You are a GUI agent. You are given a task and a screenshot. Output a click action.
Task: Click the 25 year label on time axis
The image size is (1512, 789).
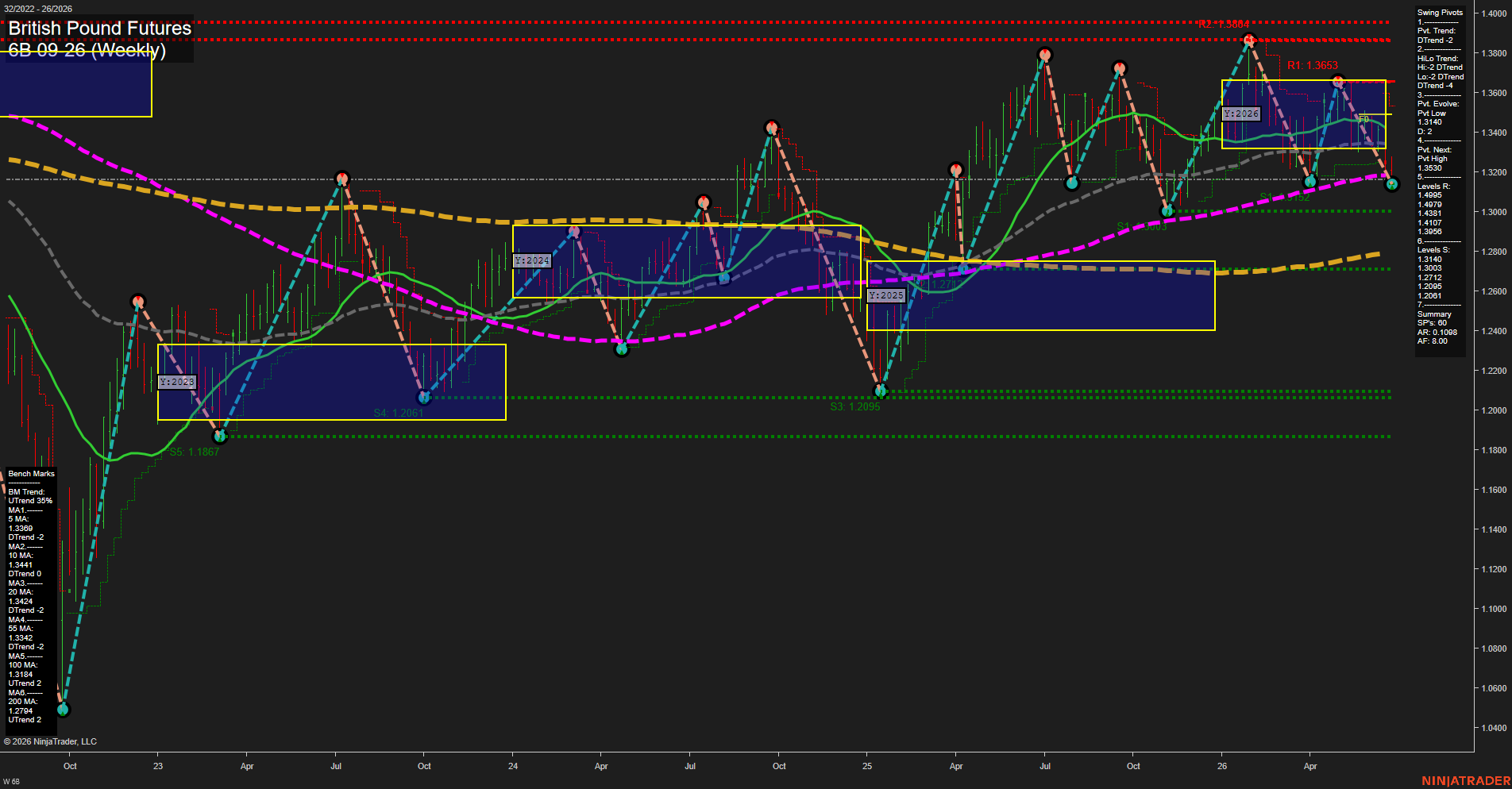pyautogui.click(x=867, y=766)
